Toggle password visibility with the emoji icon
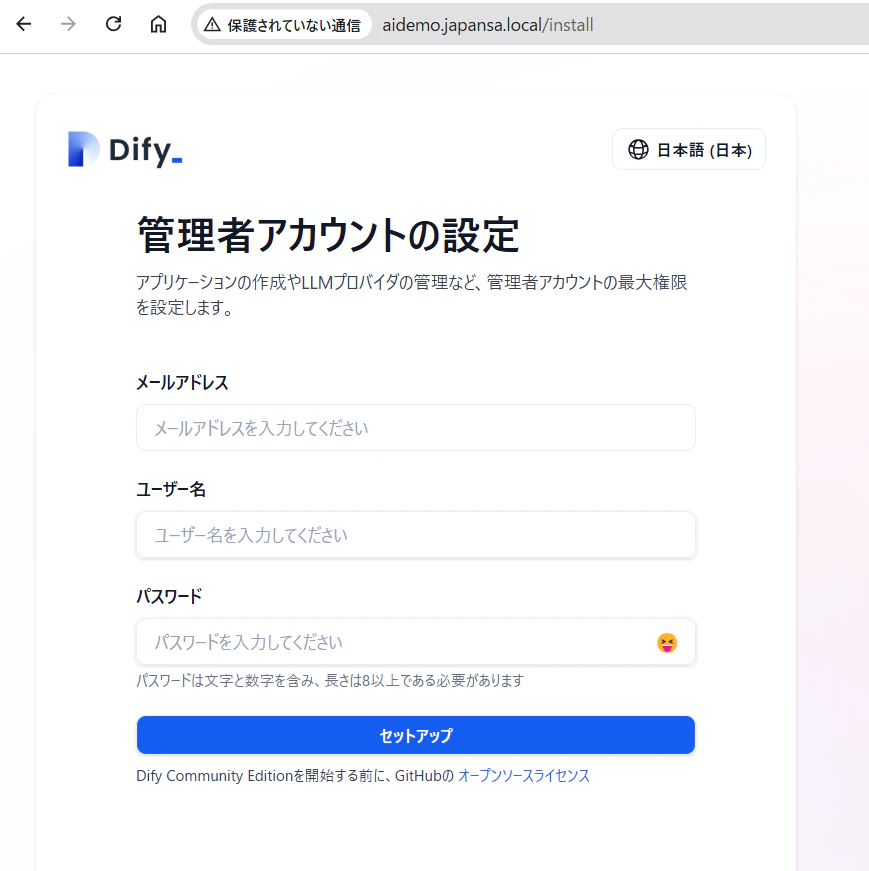The image size is (869, 871). pos(667,643)
